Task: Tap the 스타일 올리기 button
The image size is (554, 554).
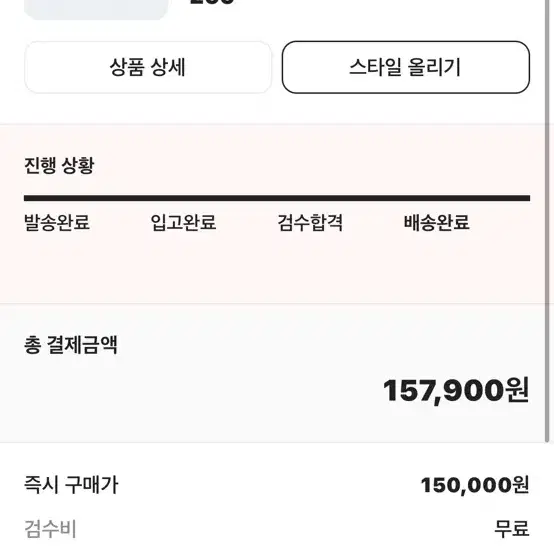Action: [406, 67]
